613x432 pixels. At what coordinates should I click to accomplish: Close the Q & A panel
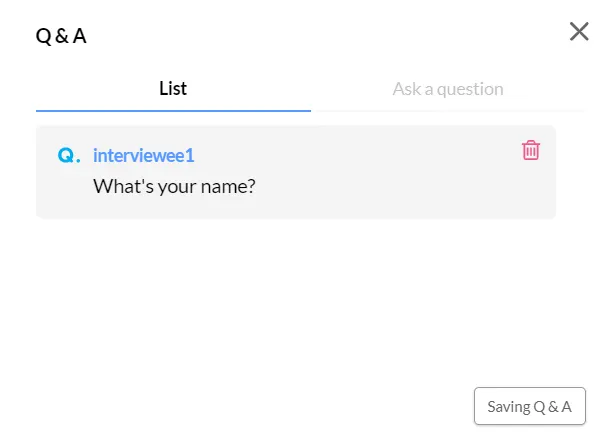click(x=579, y=32)
